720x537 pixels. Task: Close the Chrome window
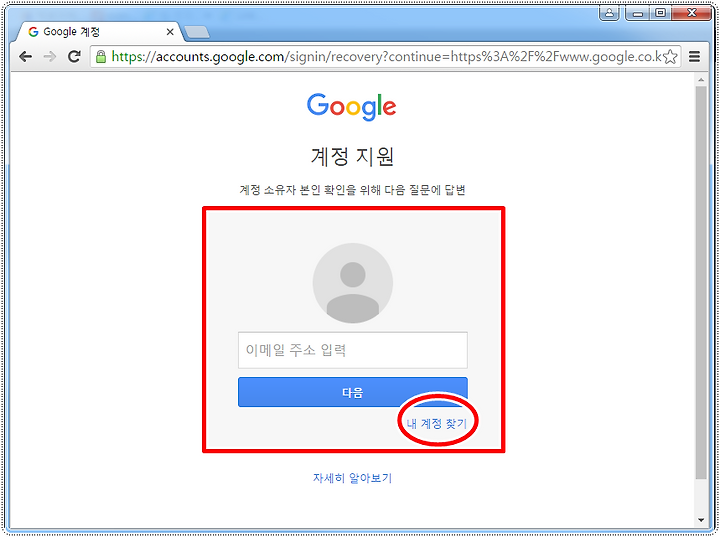coord(692,13)
